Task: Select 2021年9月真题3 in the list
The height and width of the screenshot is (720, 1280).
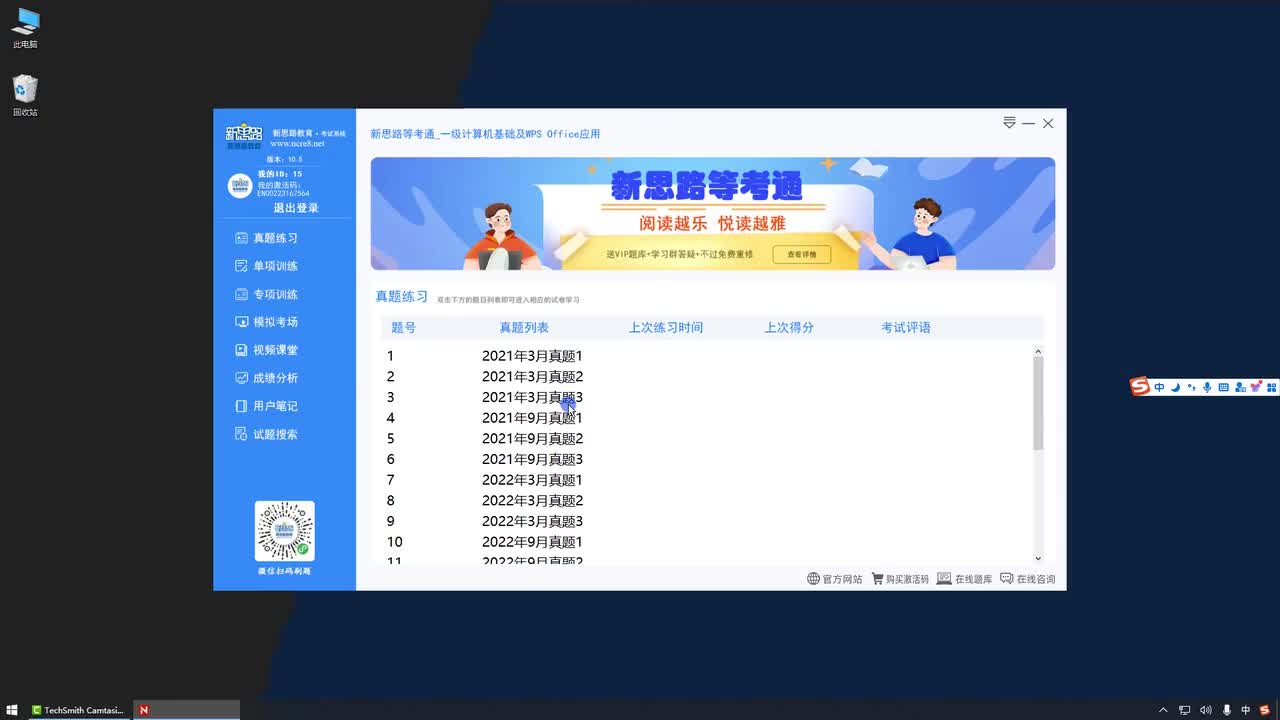Action: click(x=532, y=459)
